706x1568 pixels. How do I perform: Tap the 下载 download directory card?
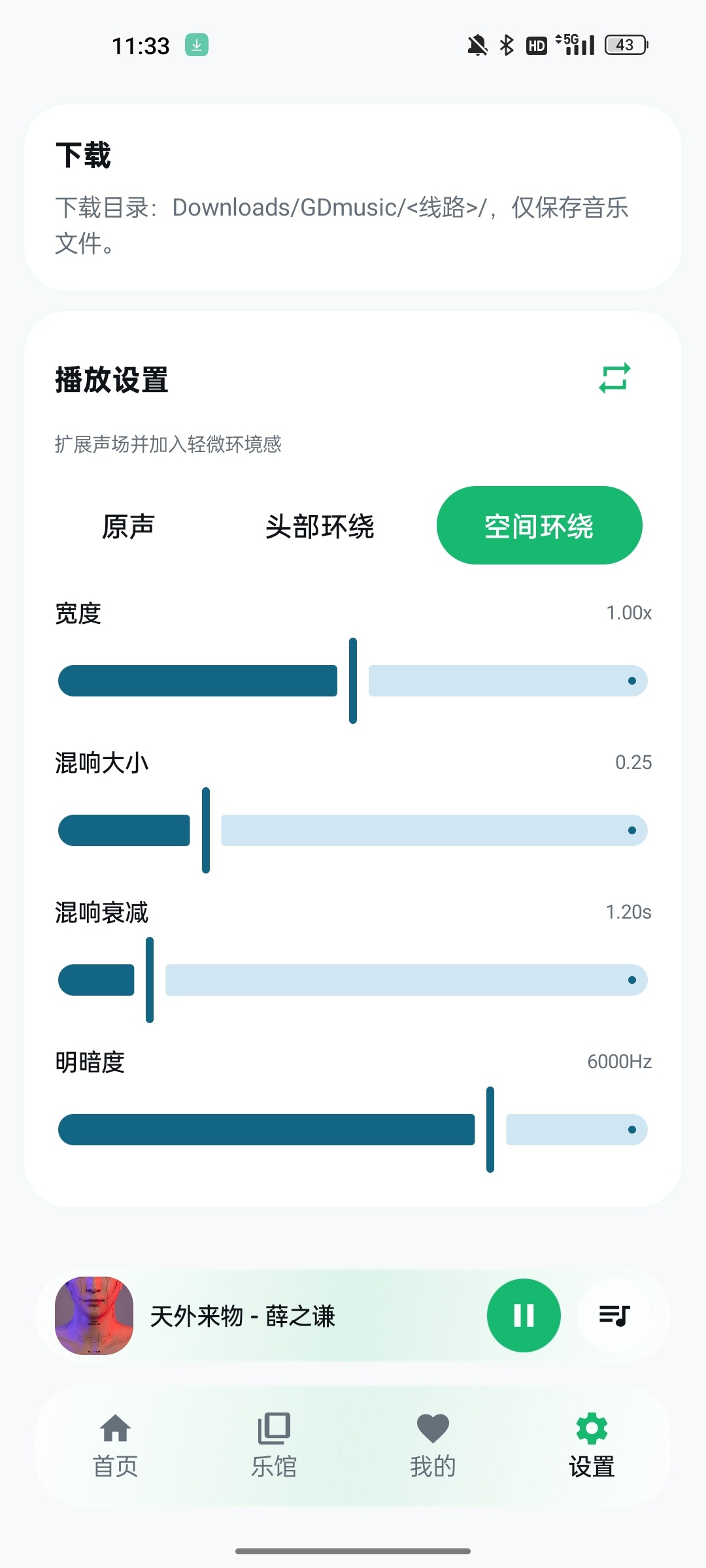[353, 197]
